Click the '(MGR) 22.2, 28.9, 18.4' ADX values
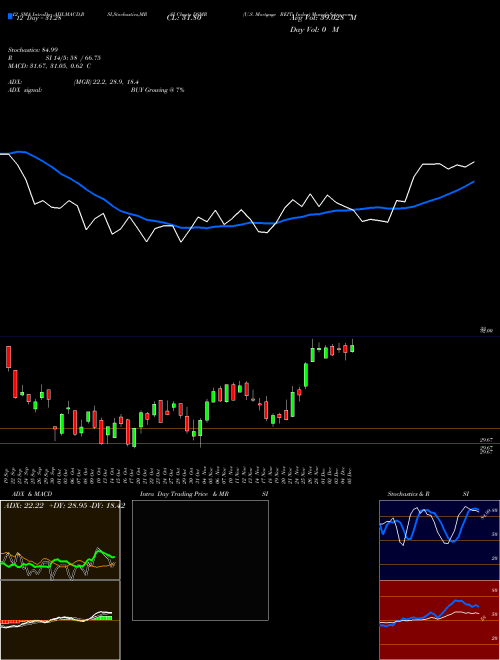500x660 pixels. point(106,82)
